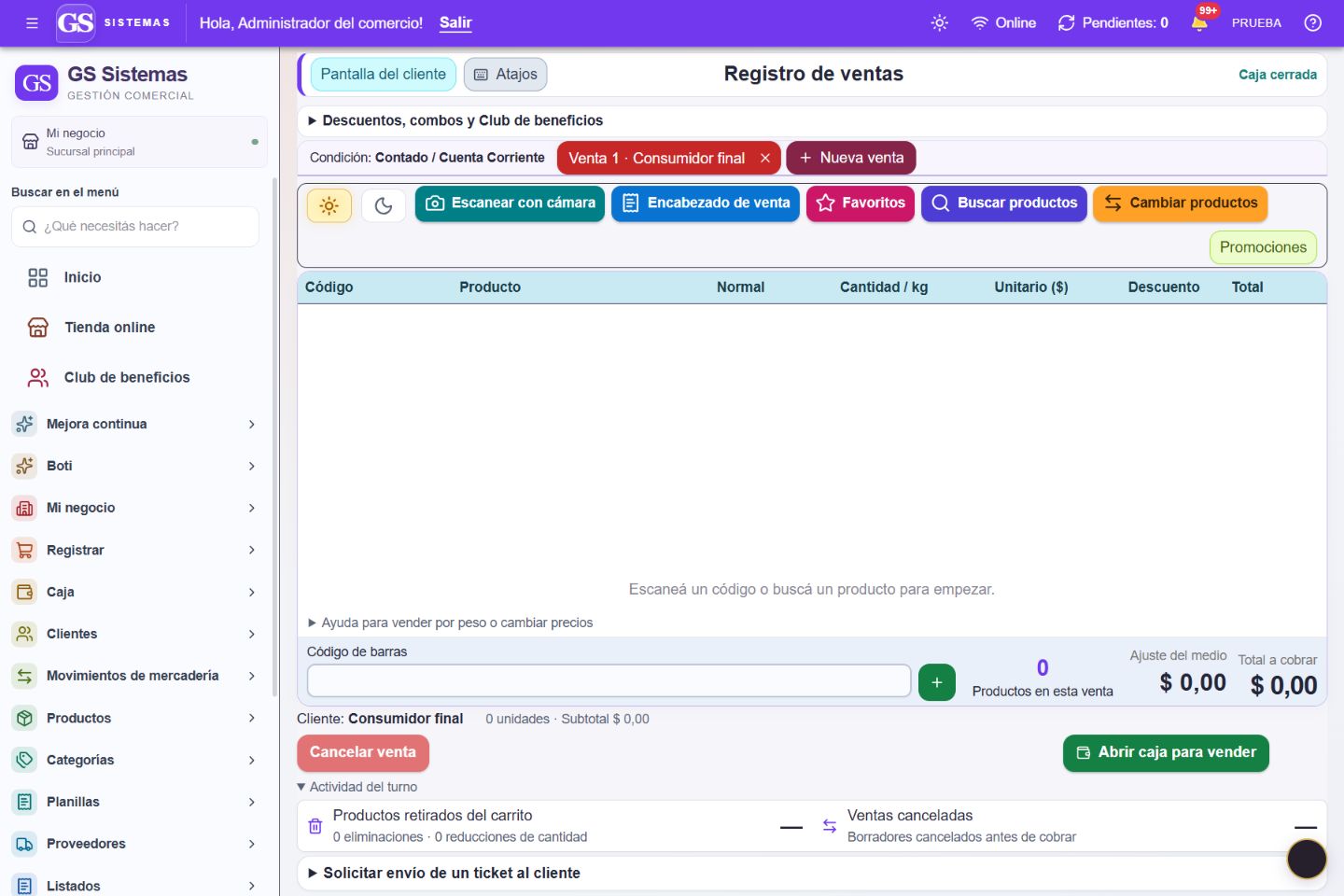The height and width of the screenshot is (896, 1344).
Task: Expand the Proveedores menu
Action: [x=137, y=844]
